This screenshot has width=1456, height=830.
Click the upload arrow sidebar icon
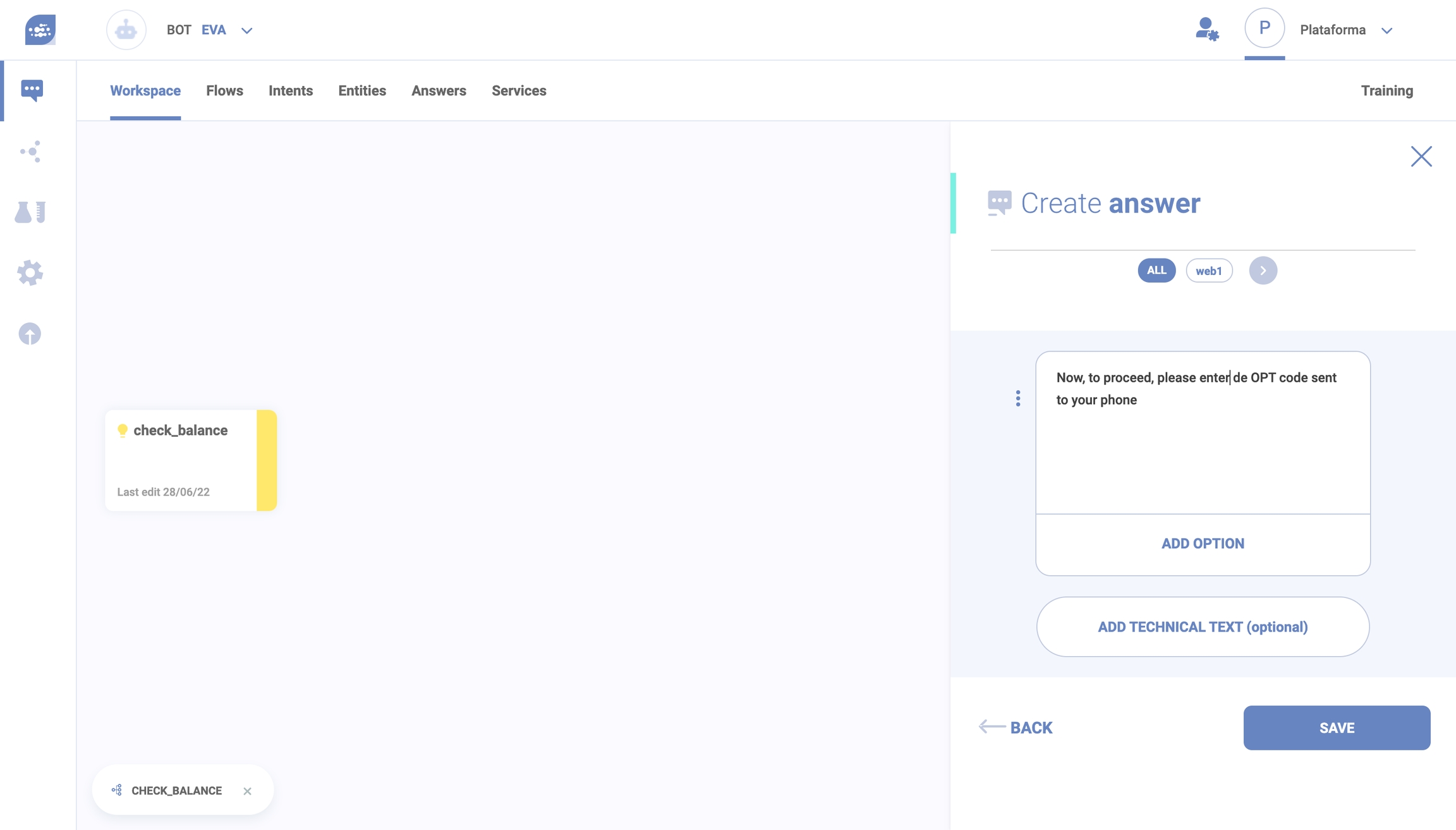point(30,334)
